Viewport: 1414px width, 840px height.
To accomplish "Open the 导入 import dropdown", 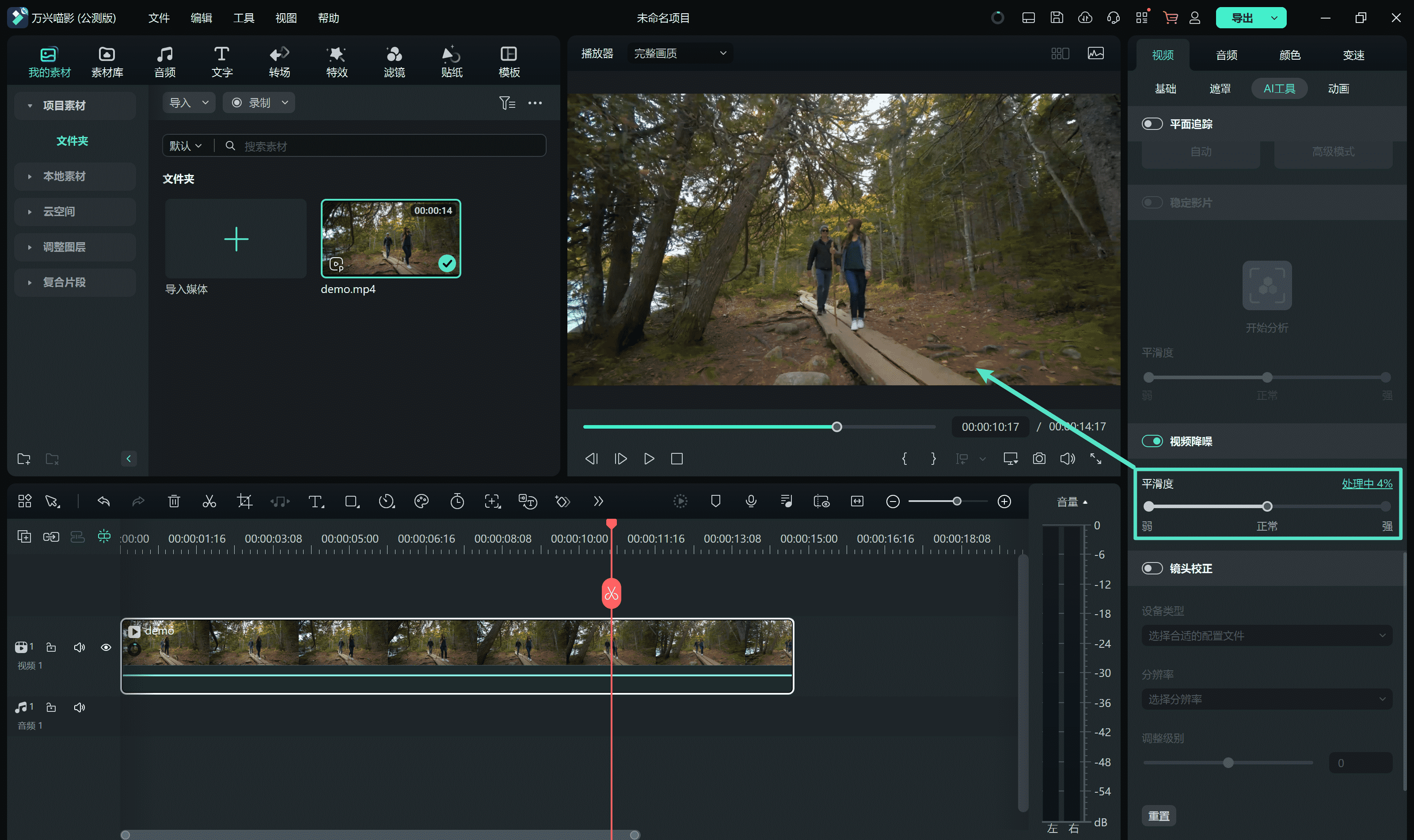I will click(189, 103).
